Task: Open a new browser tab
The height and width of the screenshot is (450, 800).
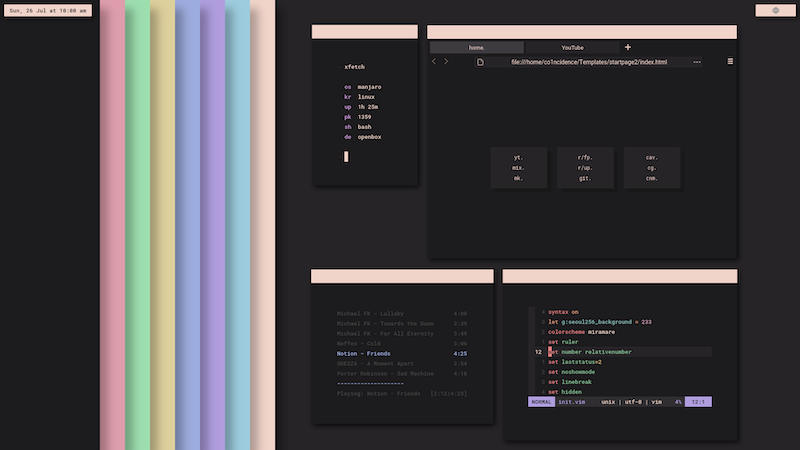Action: [x=628, y=47]
